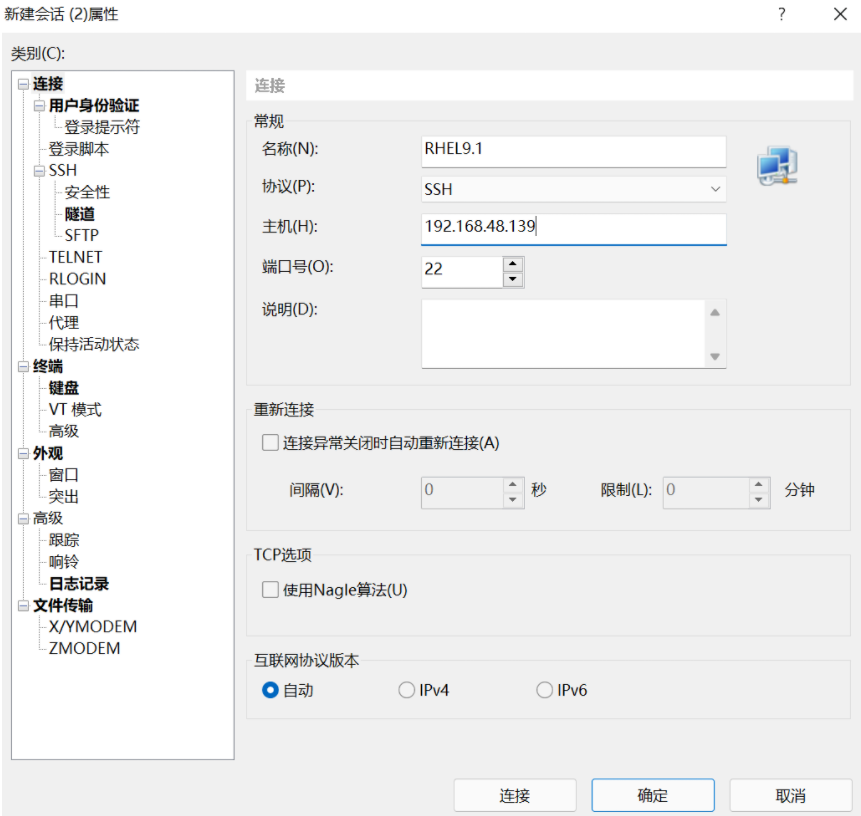Image resolution: width=861 pixels, height=816 pixels.
Task: Open the 跟踪 settings page
Action: (x=64, y=540)
